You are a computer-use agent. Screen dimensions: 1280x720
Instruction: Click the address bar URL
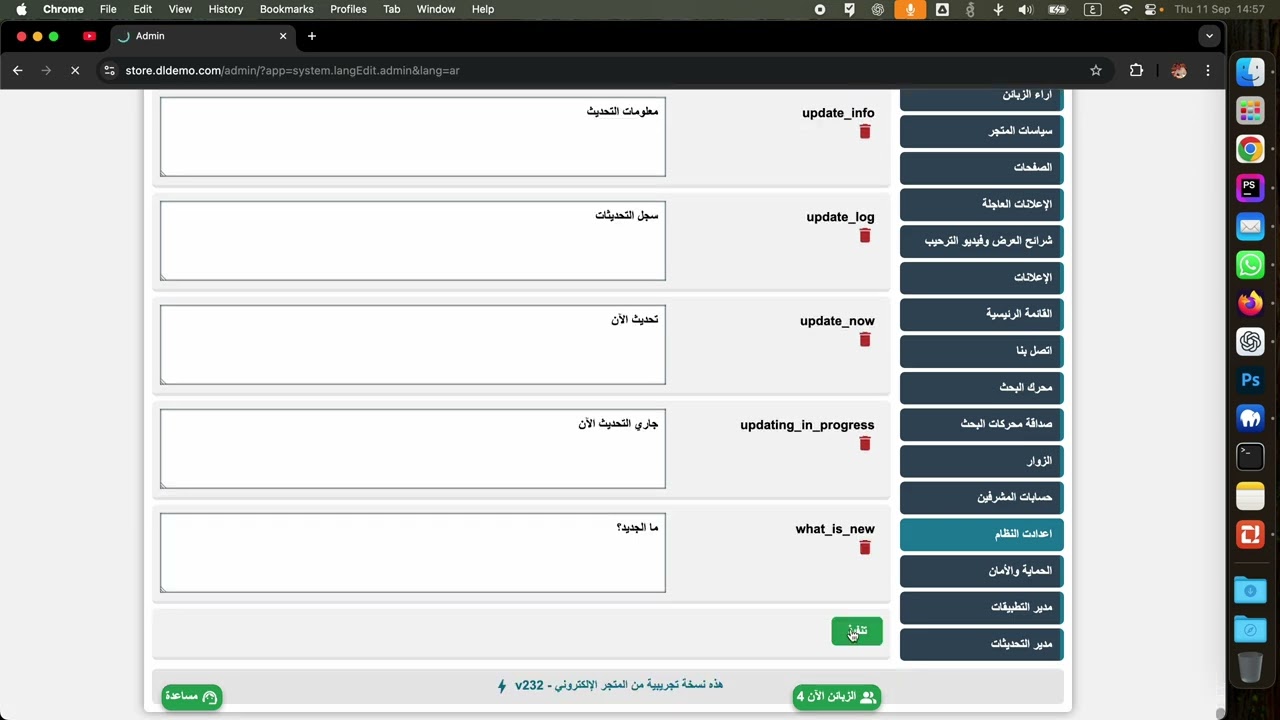point(292,71)
